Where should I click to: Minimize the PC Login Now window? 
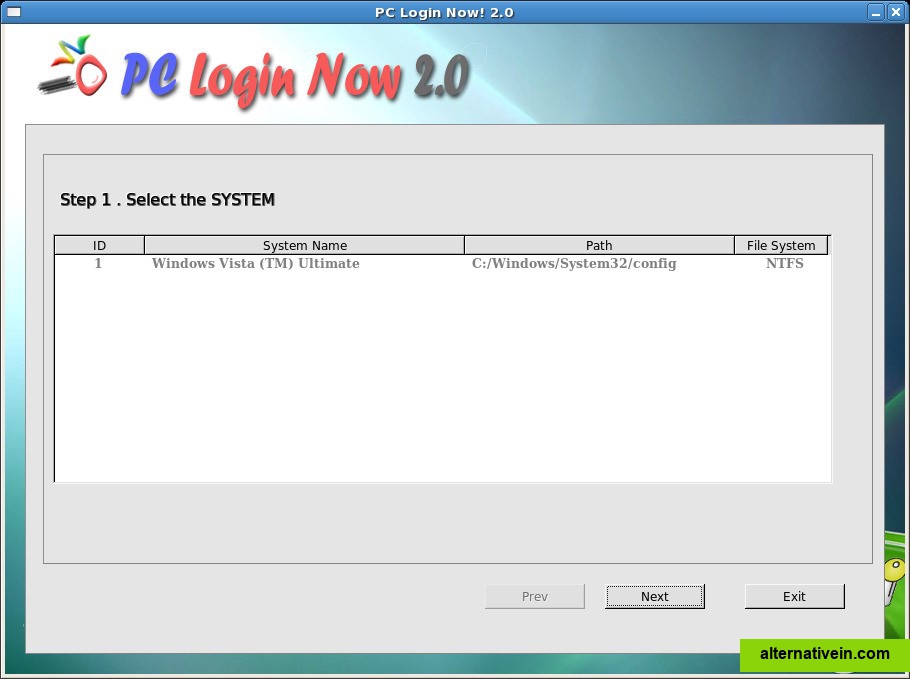[875, 12]
